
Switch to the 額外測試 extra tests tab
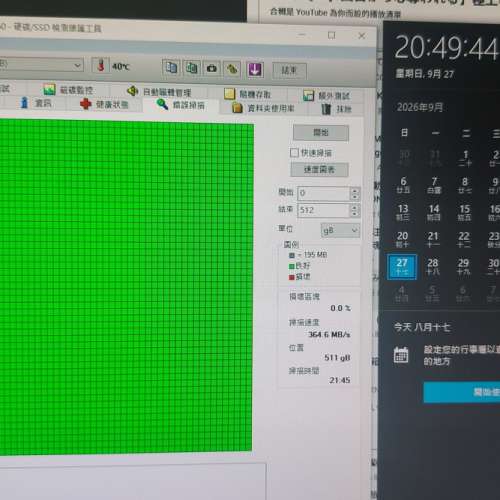coord(327,96)
